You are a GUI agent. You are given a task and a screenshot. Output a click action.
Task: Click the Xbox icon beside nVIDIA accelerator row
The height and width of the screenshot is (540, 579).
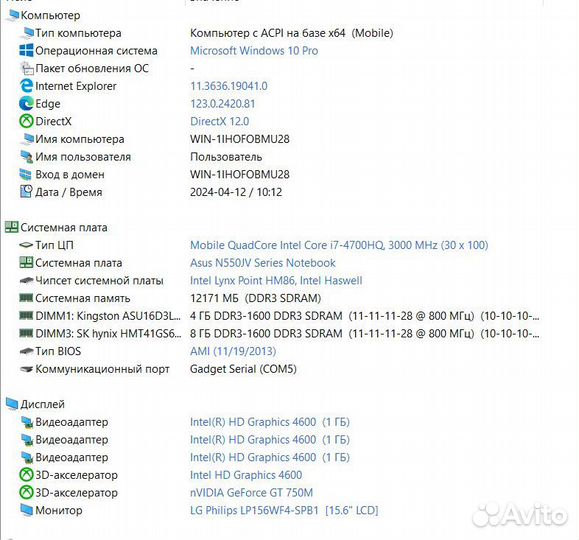click(26, 492)
